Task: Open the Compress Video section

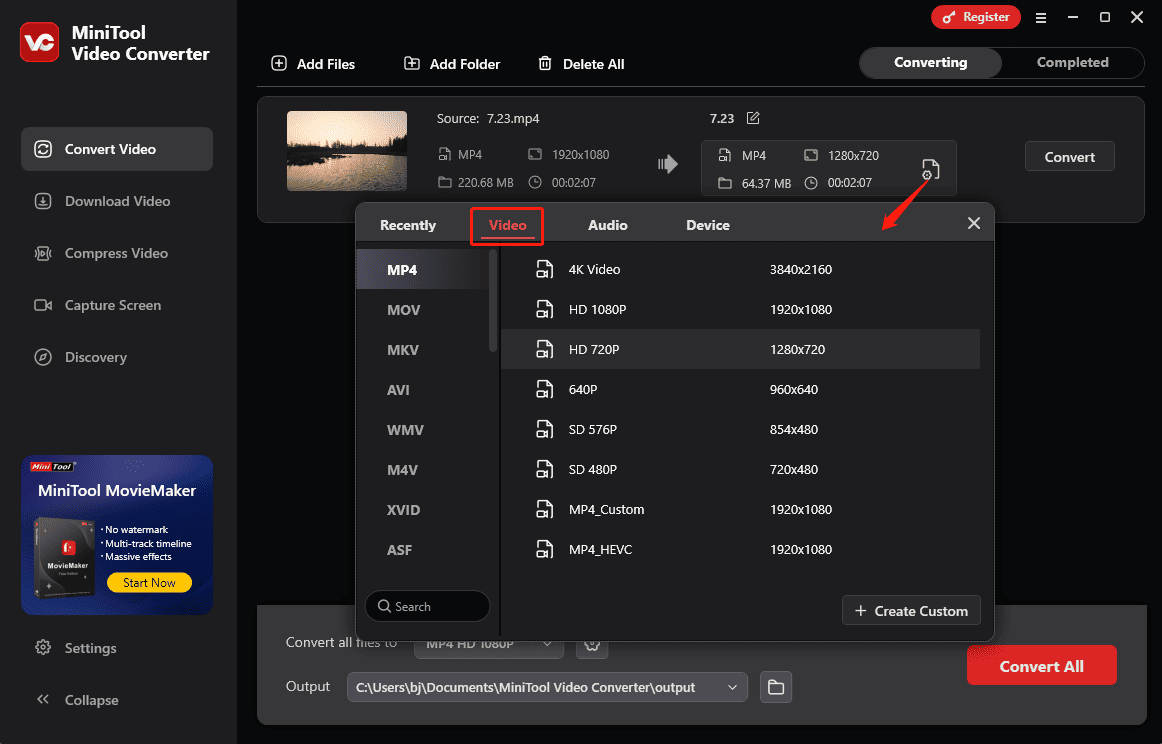Action: (x=117, y=253)
